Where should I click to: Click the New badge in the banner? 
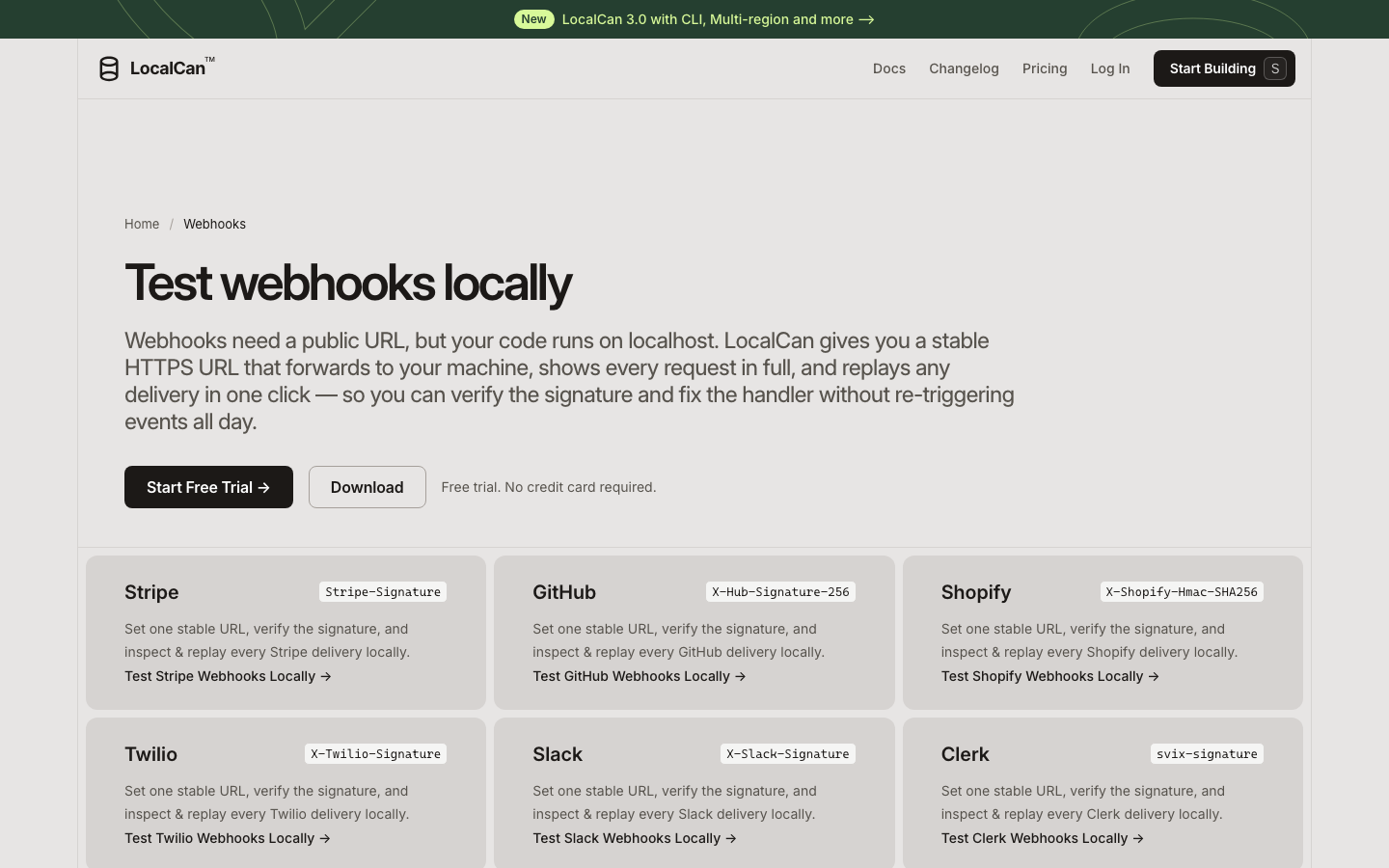tap(533, 19)
